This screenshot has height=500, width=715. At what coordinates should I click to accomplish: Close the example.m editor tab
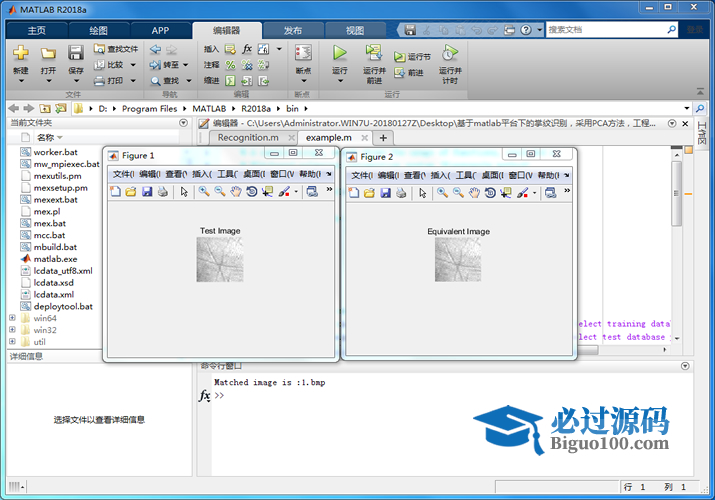pos(364,138)
